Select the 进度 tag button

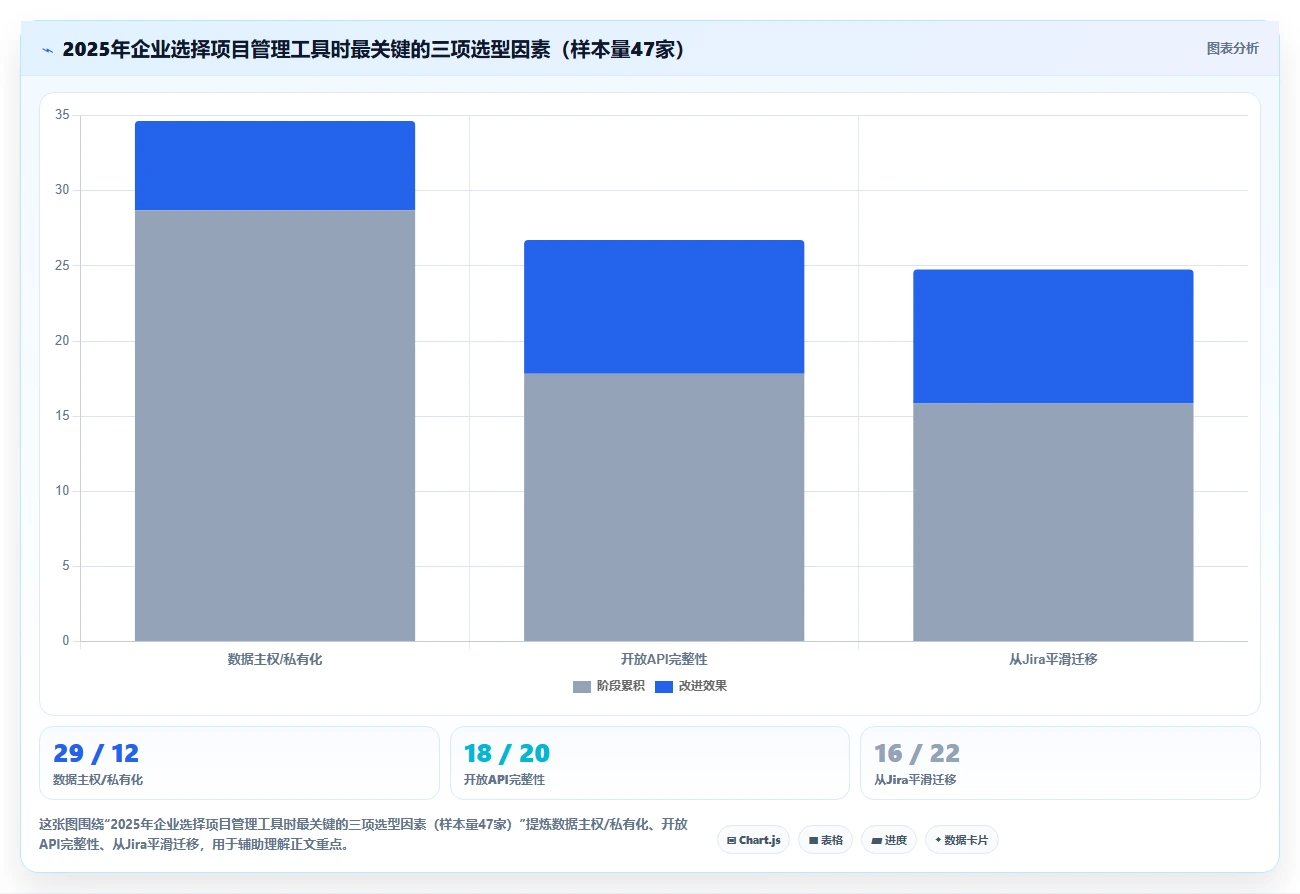point(889,840)
